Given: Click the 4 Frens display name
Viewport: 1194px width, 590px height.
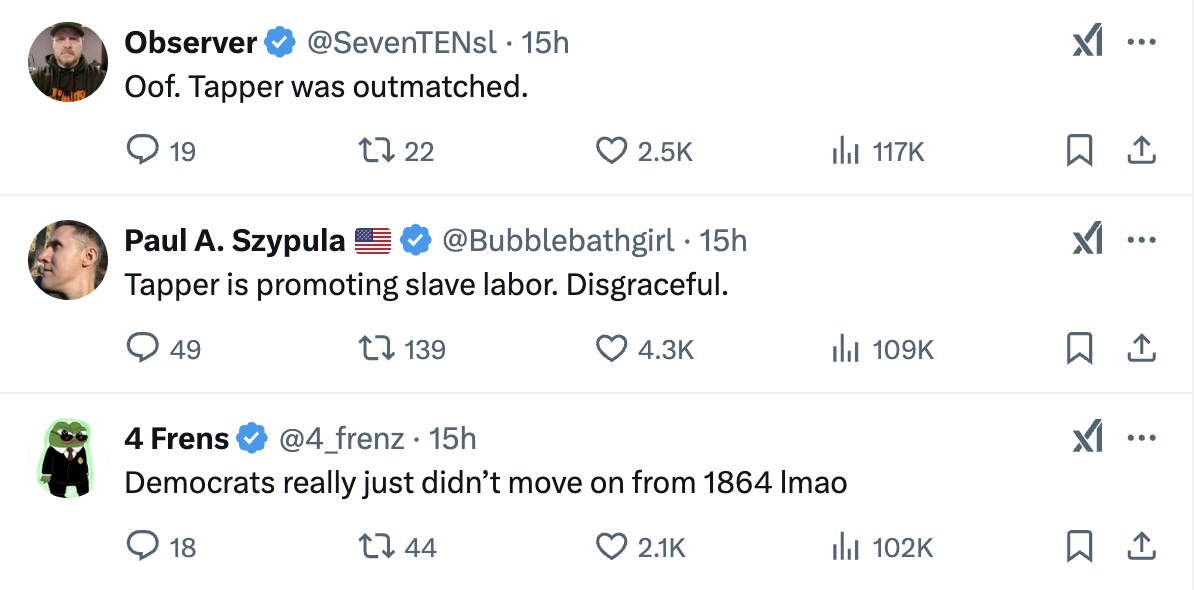Looking at the screenshot, I should click(177, 438).
